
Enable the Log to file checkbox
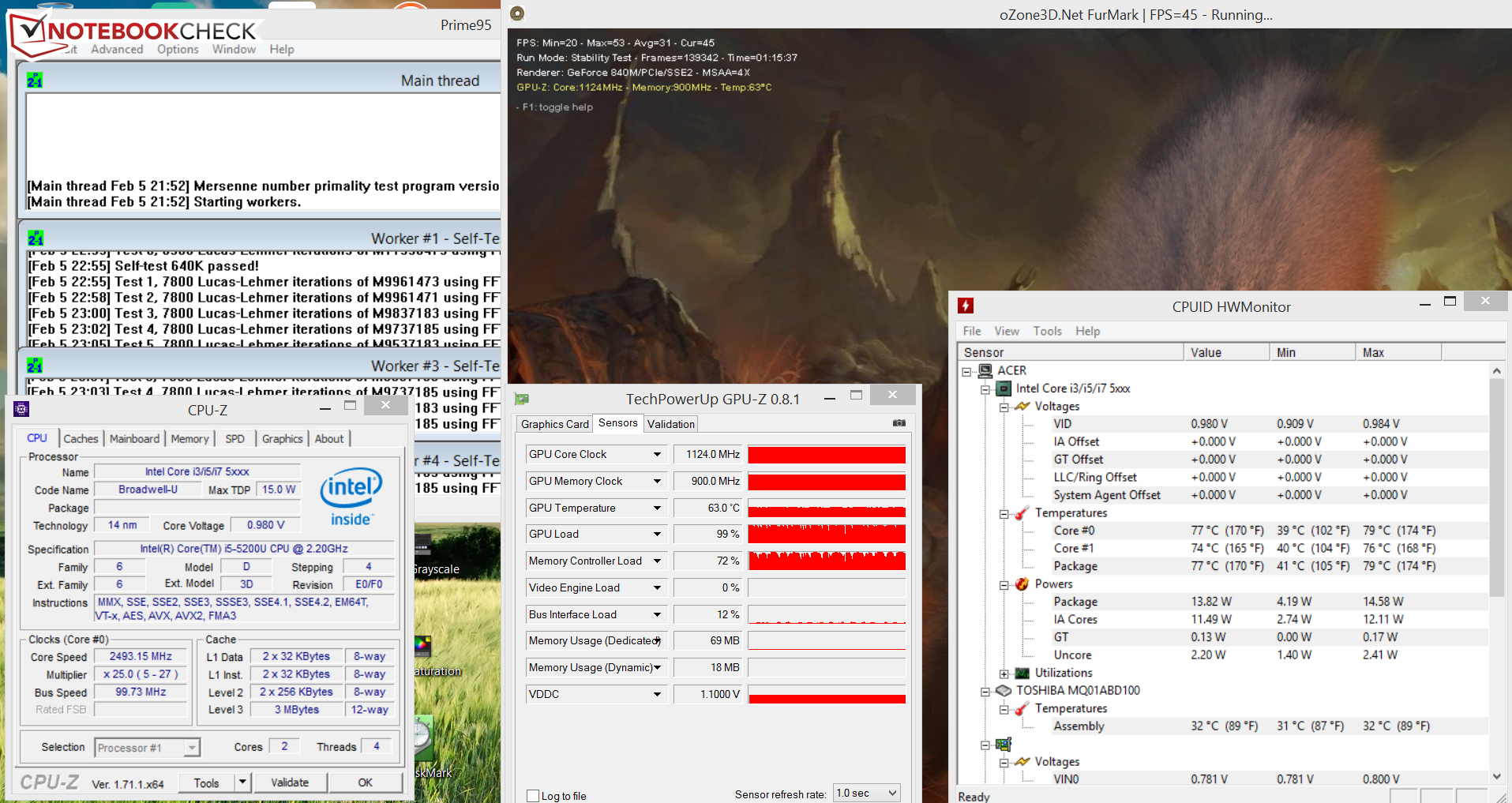(533, 796)
